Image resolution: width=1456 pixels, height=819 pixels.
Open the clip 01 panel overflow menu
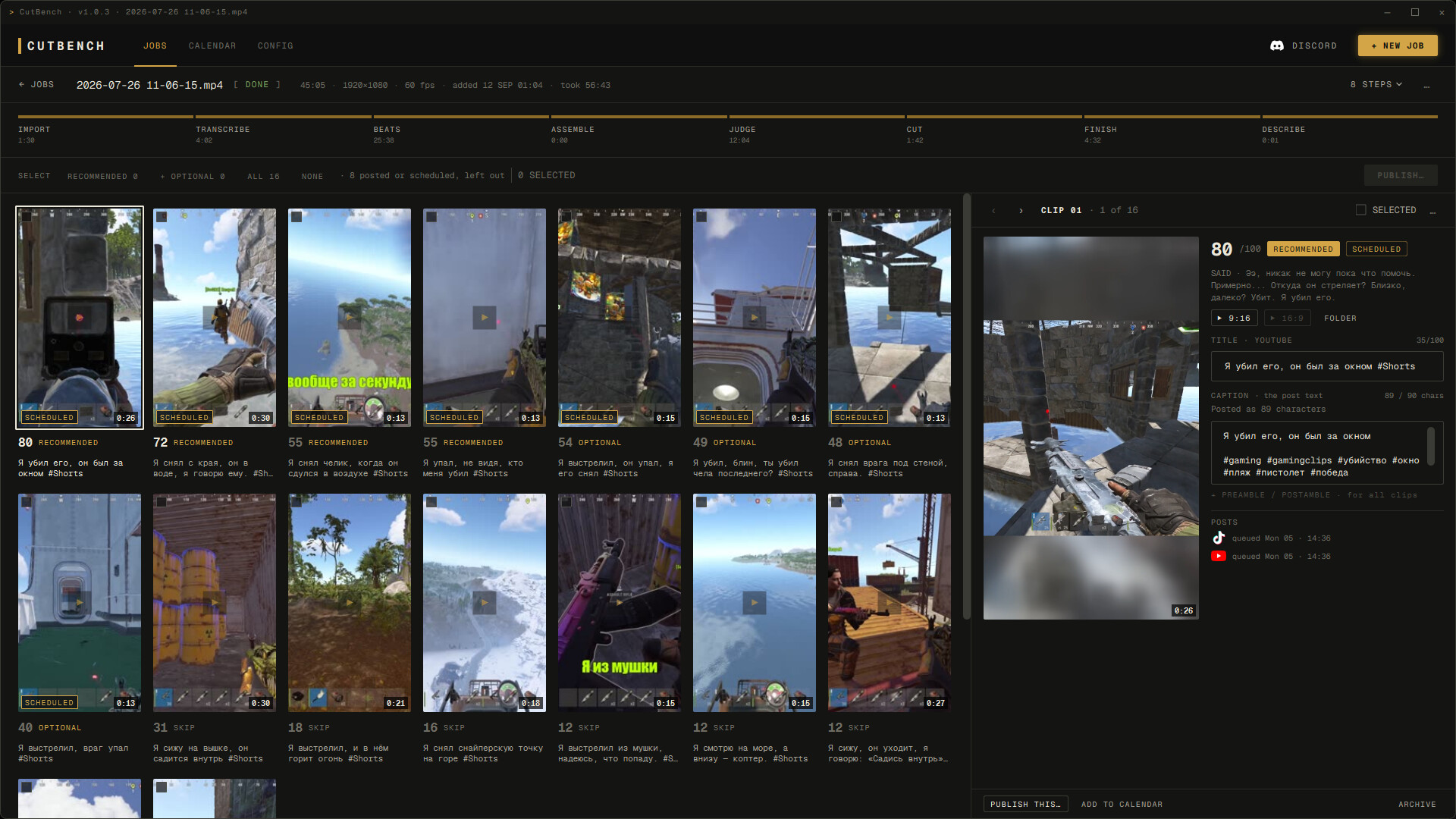[x=1432, y=211]
